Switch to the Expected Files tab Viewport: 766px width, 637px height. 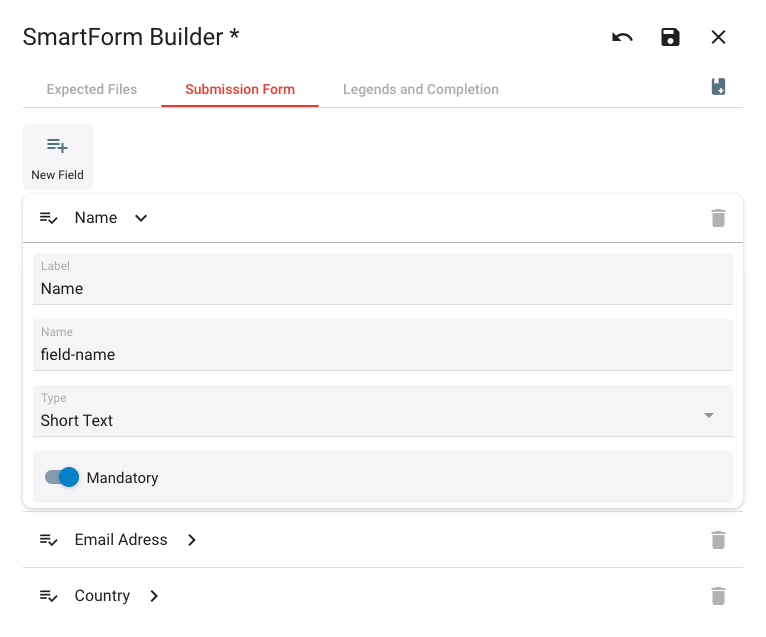[92, 89]
